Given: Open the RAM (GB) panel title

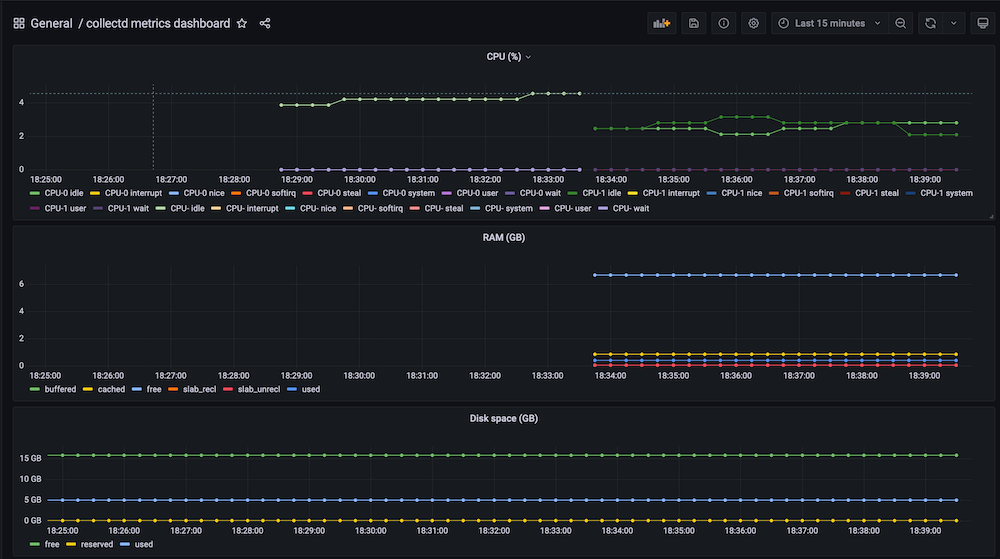Looking at the screenshot, I should [503, 238].
